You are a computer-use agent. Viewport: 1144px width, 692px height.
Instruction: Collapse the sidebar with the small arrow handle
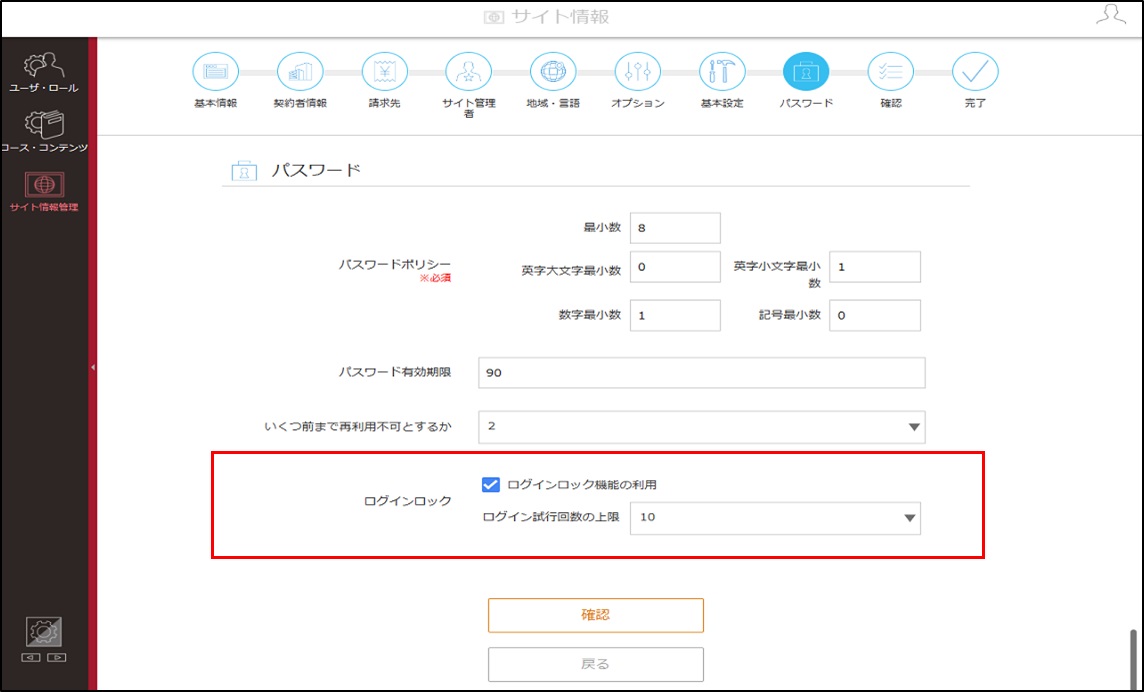93,367
